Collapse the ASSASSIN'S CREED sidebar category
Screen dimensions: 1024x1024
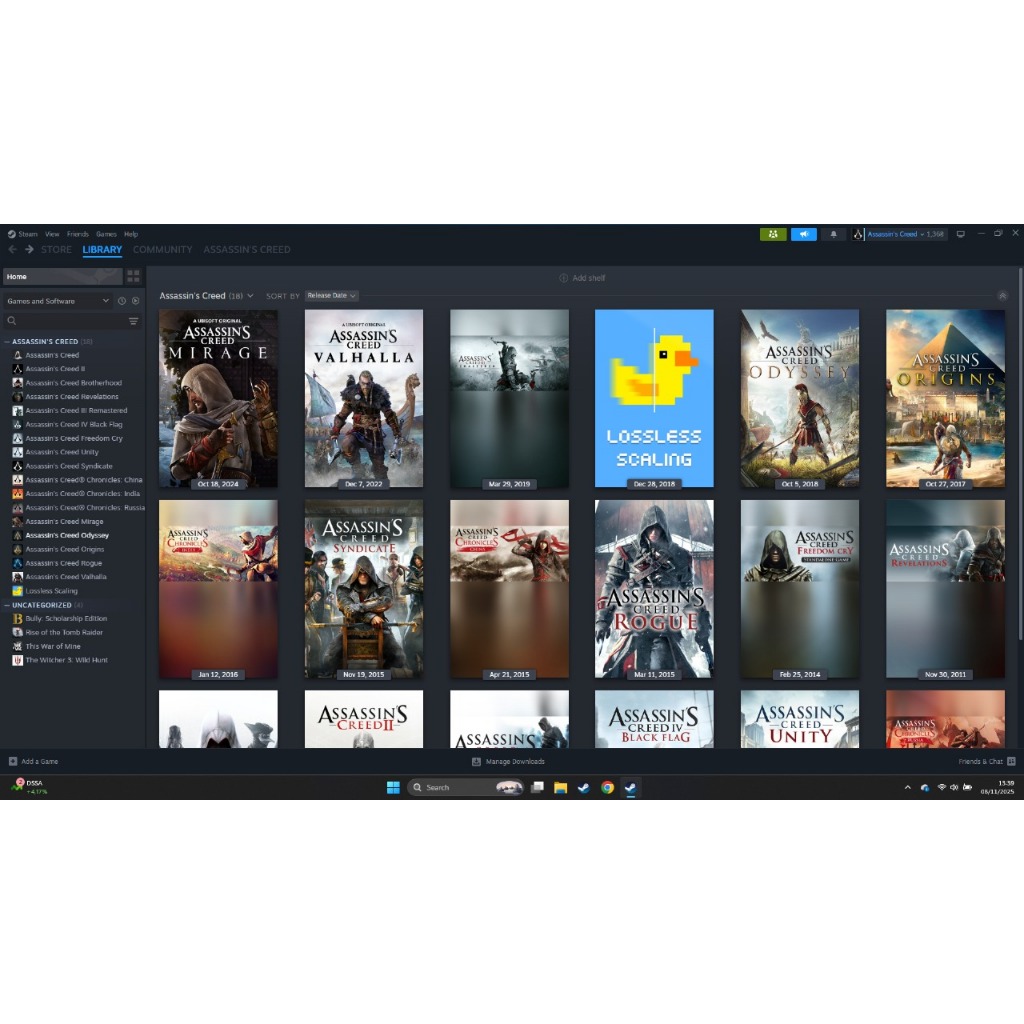[x=7, y=342]
